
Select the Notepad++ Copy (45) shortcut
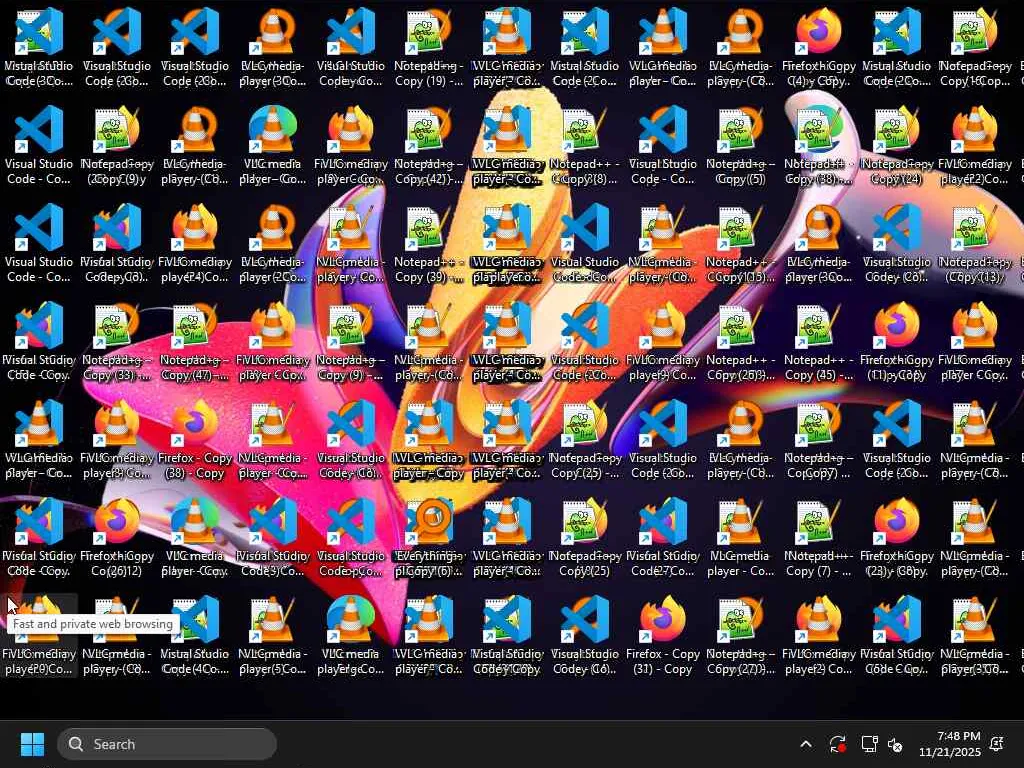click(818, 343)
